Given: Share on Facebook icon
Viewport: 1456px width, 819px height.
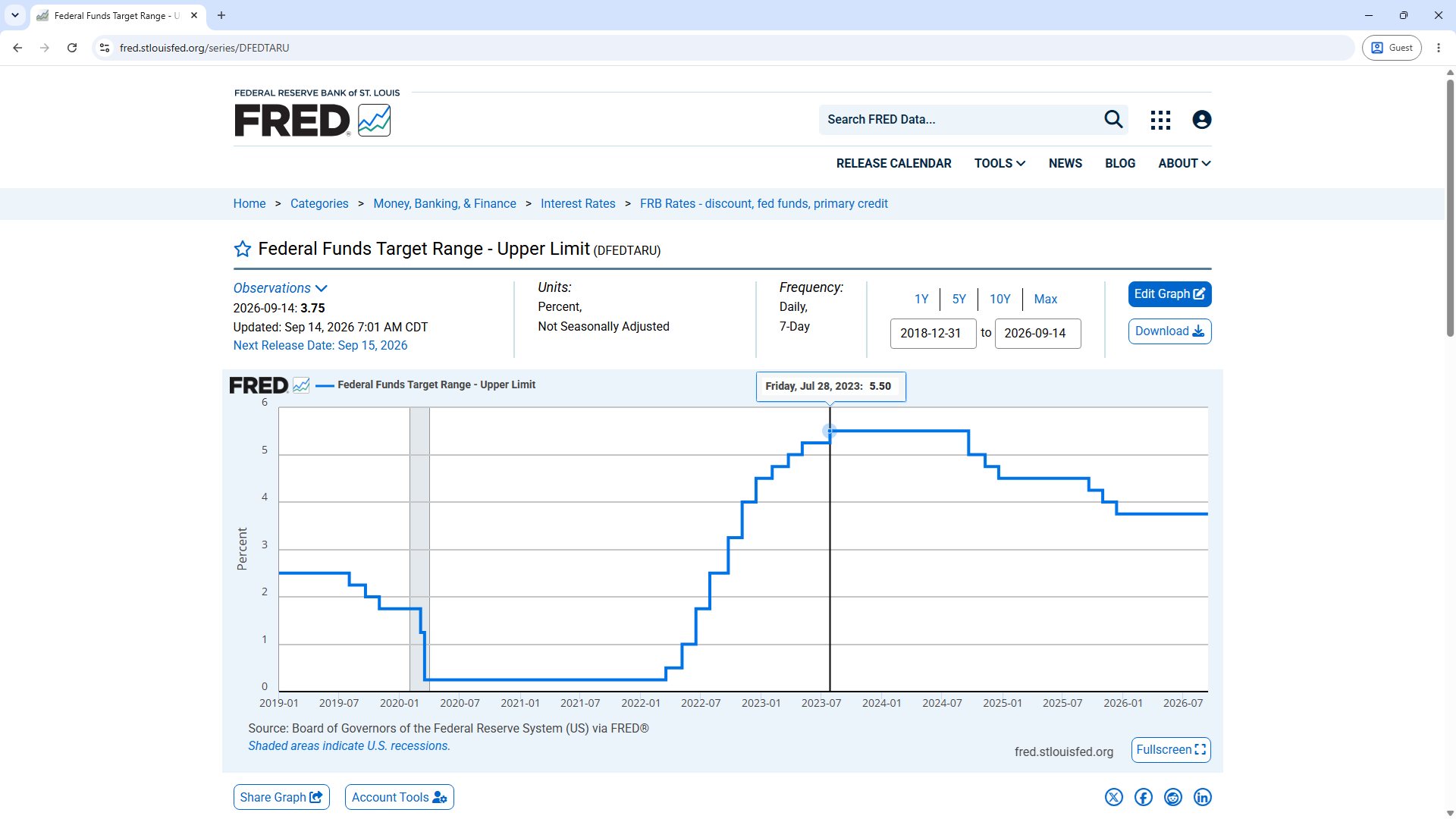Looking at the screenshot, I should [1144, 797].
